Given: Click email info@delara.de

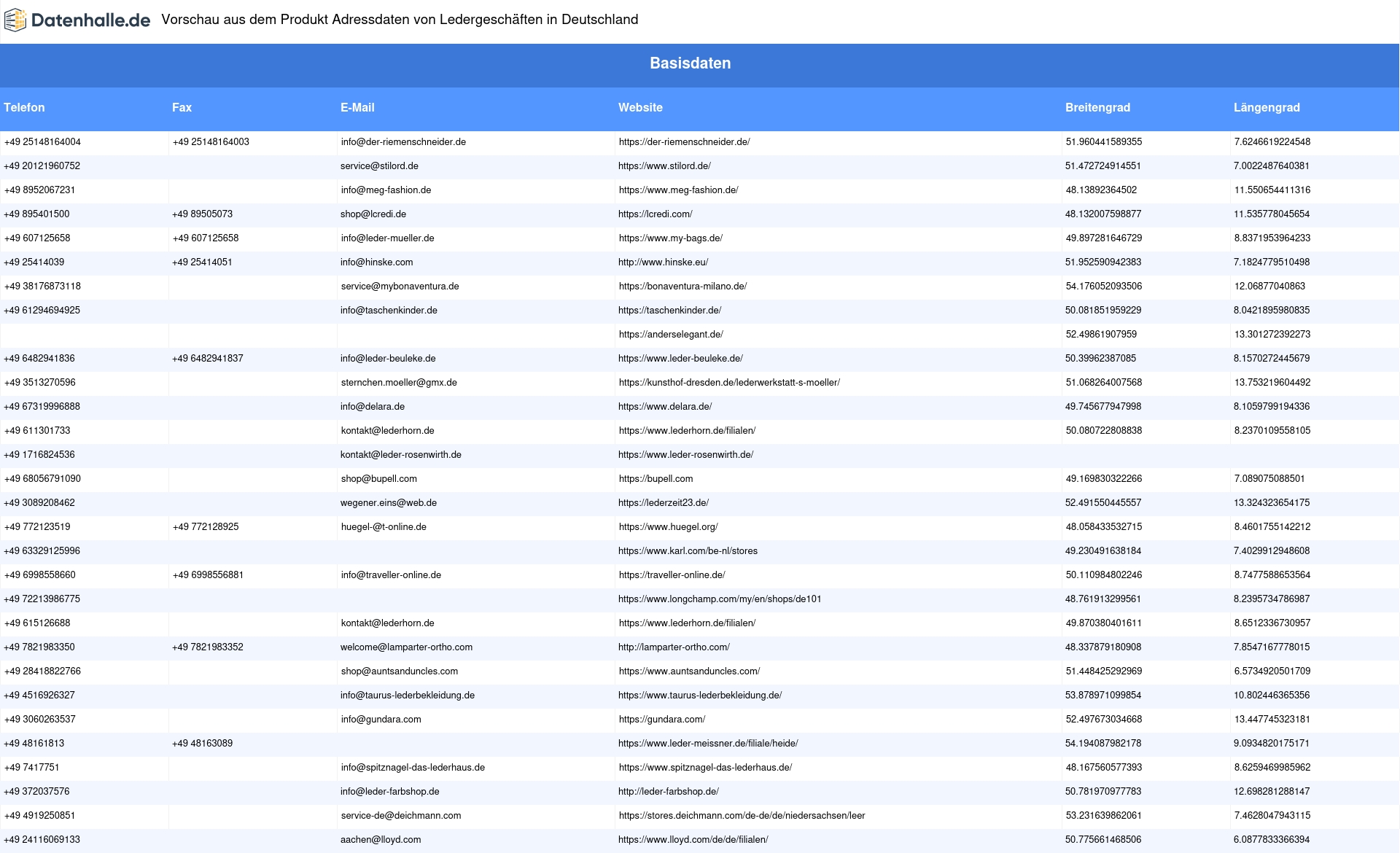Looking at the screenshot, I should [372, 407].
